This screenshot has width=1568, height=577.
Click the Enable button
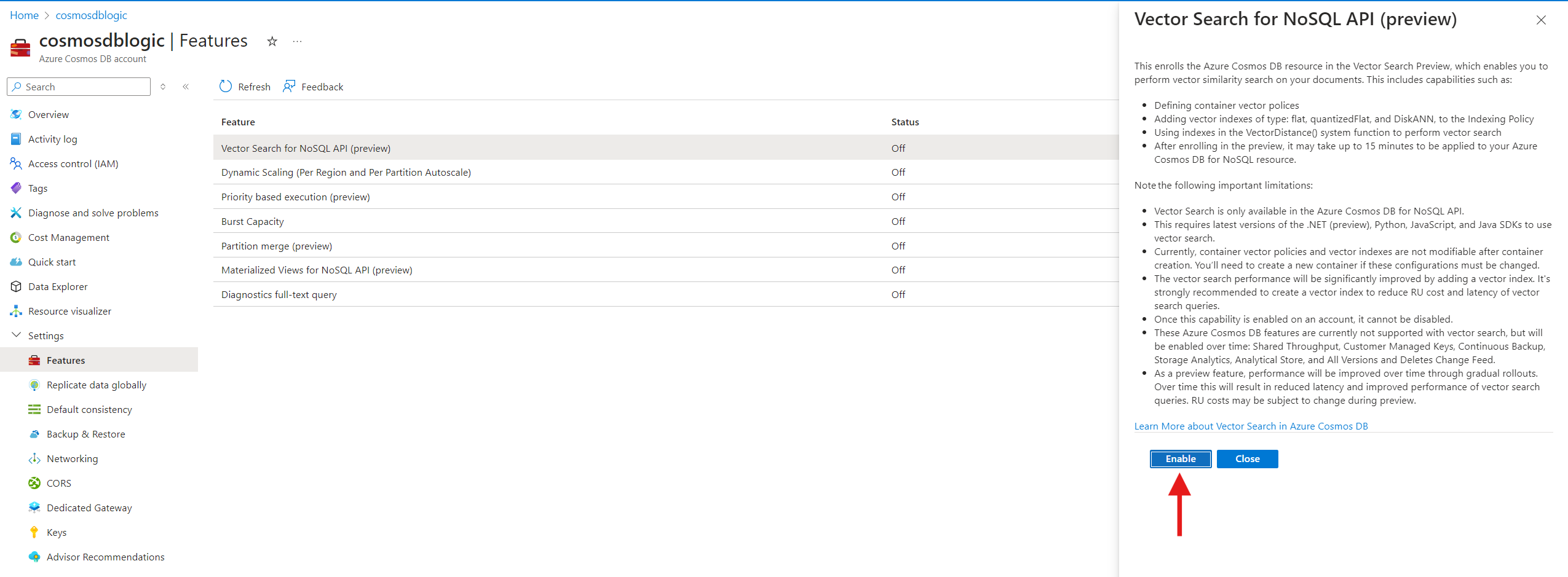click(1181, 459)
